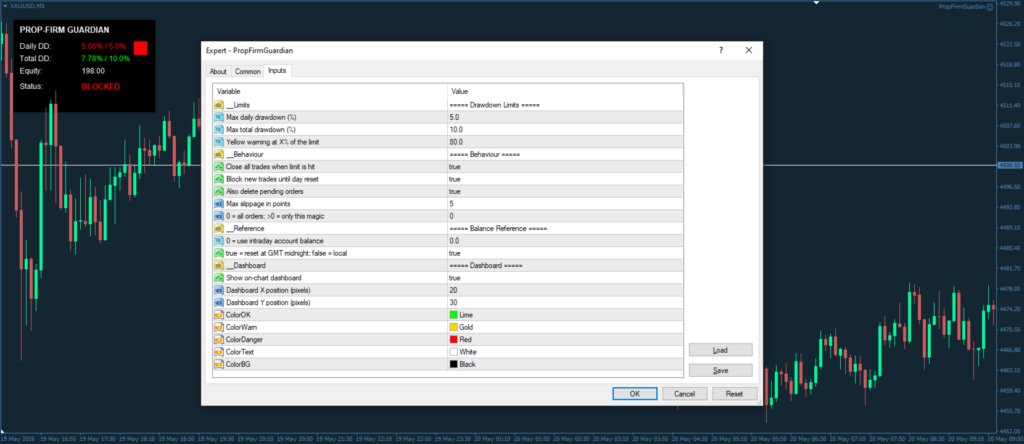Screen dimensions: 1024x444
Task: Click the color icon beside ColorBG
Action: point(219,364)
